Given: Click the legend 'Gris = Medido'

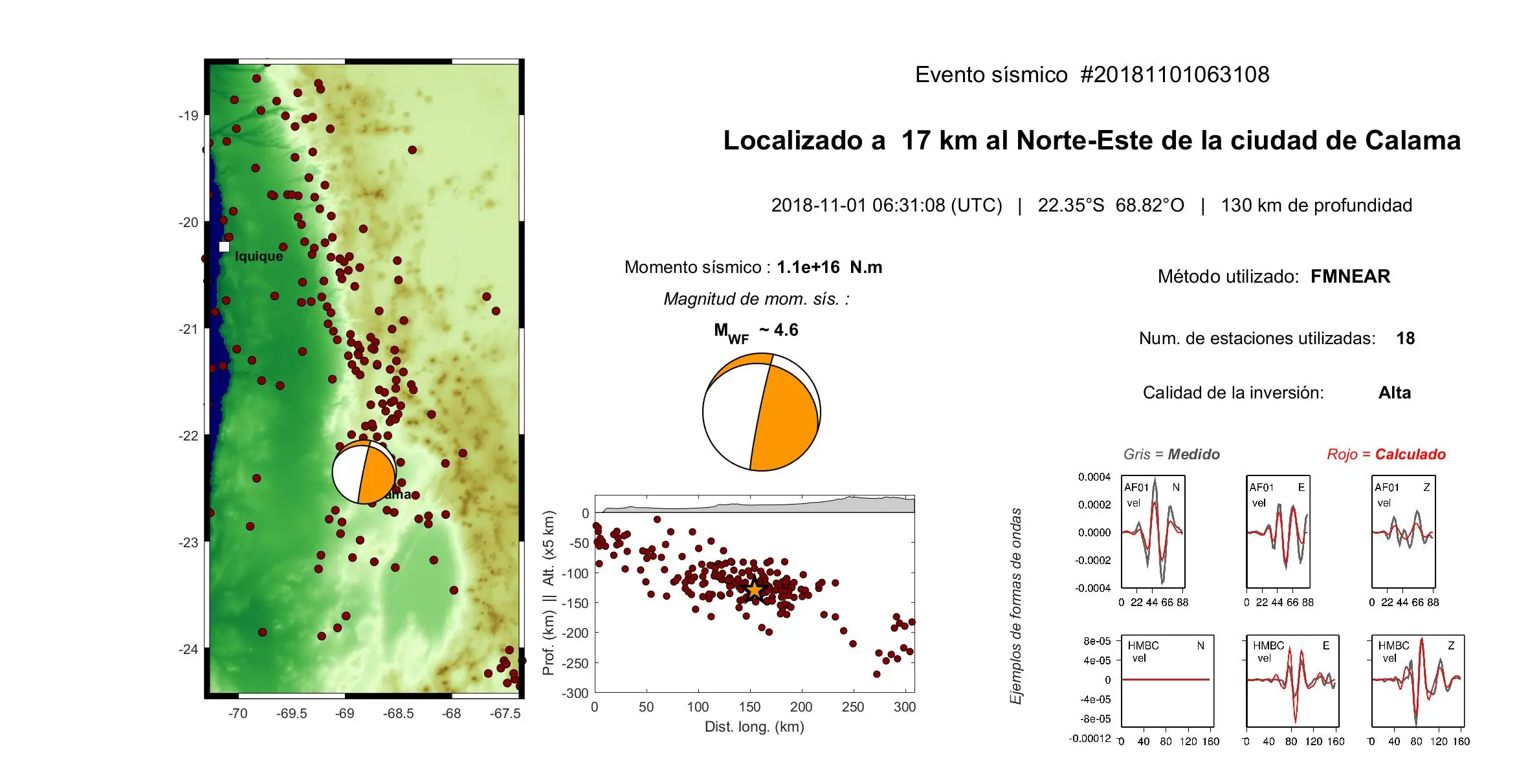Looking at the screenshot, I should pyautogui.click(x=1171, y=454).
